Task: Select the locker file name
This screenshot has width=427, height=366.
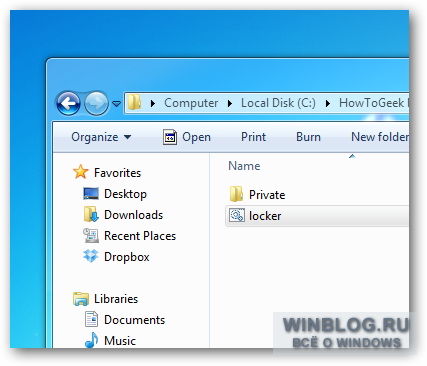Action: click(265, 216)
